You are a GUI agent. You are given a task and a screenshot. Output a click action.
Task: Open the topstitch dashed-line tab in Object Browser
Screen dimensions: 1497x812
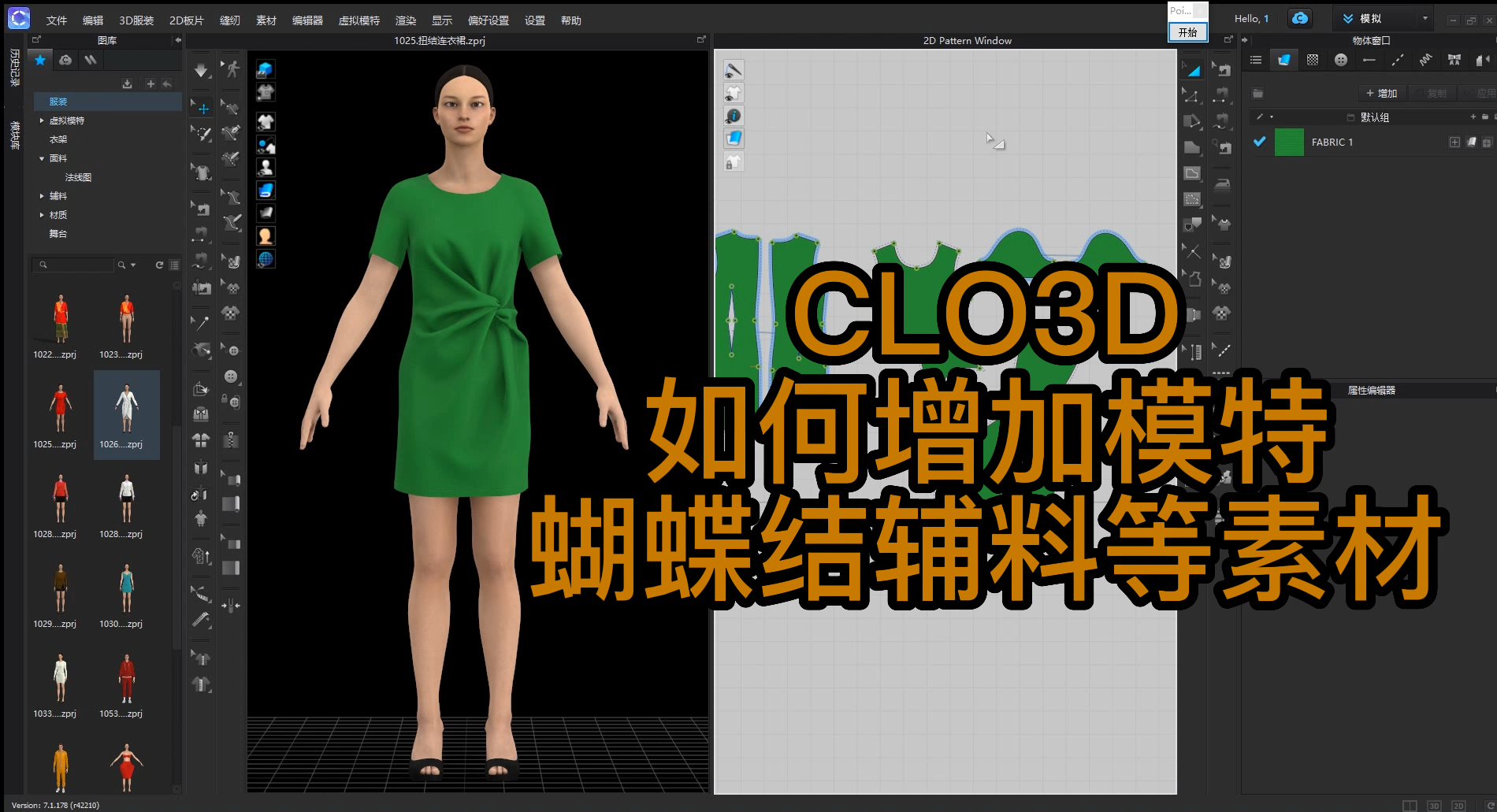[x=1398, y=60]
